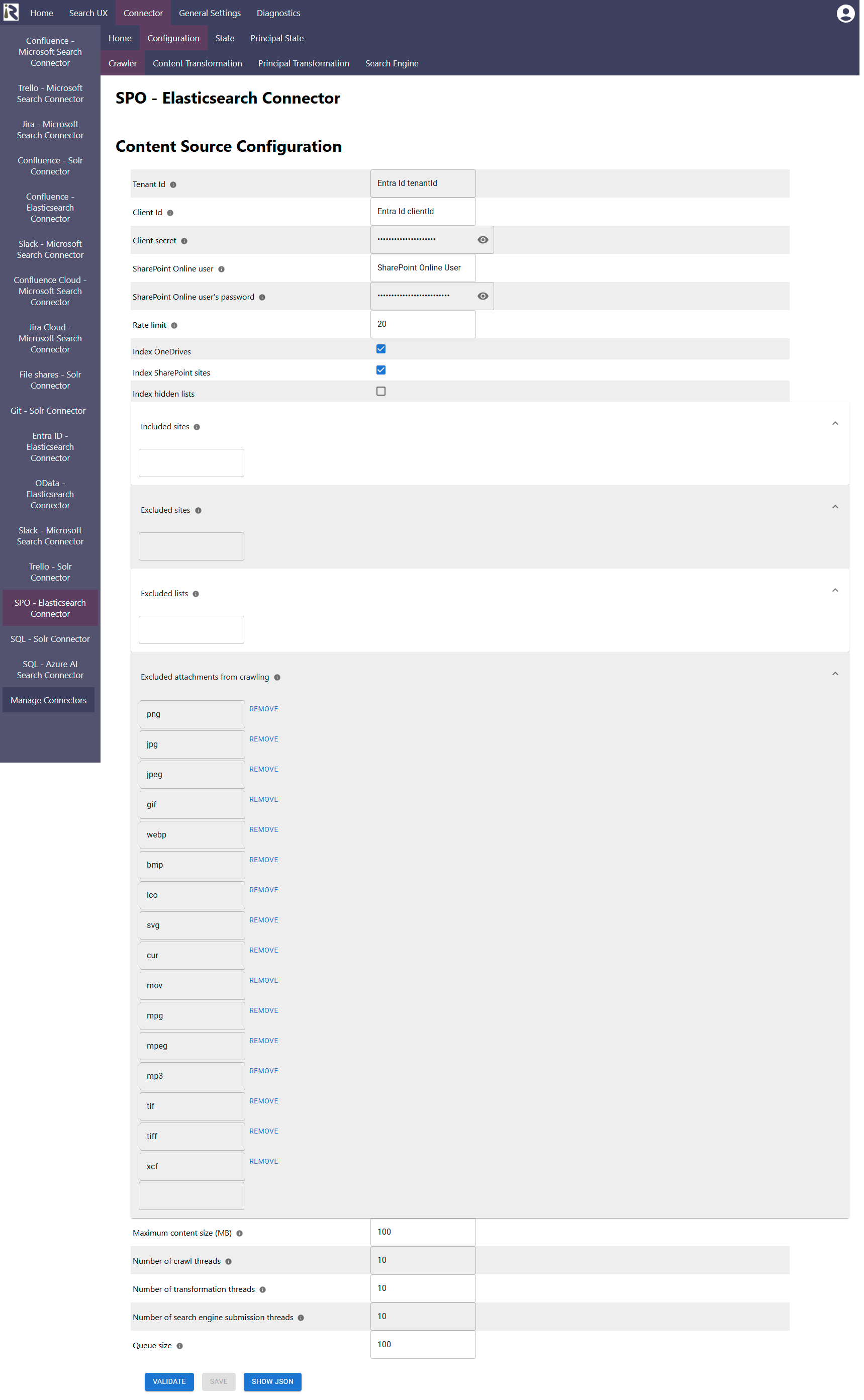Image resolution: width=864 pixels, height=1400 pixels.
Task: Click empty new attachment extension field below xcf
Action: 191,1196
